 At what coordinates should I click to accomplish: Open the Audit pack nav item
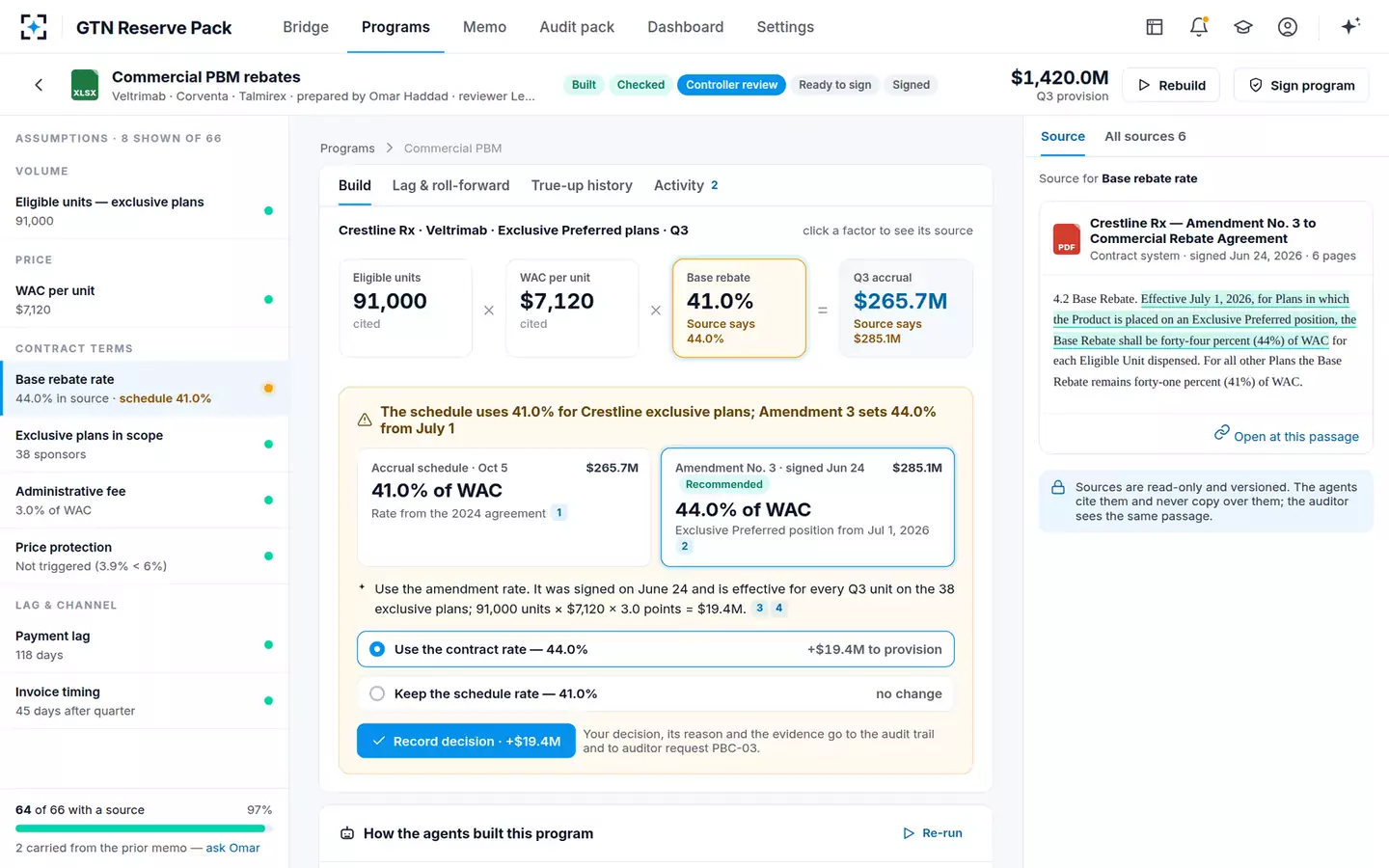coord(577,27)
